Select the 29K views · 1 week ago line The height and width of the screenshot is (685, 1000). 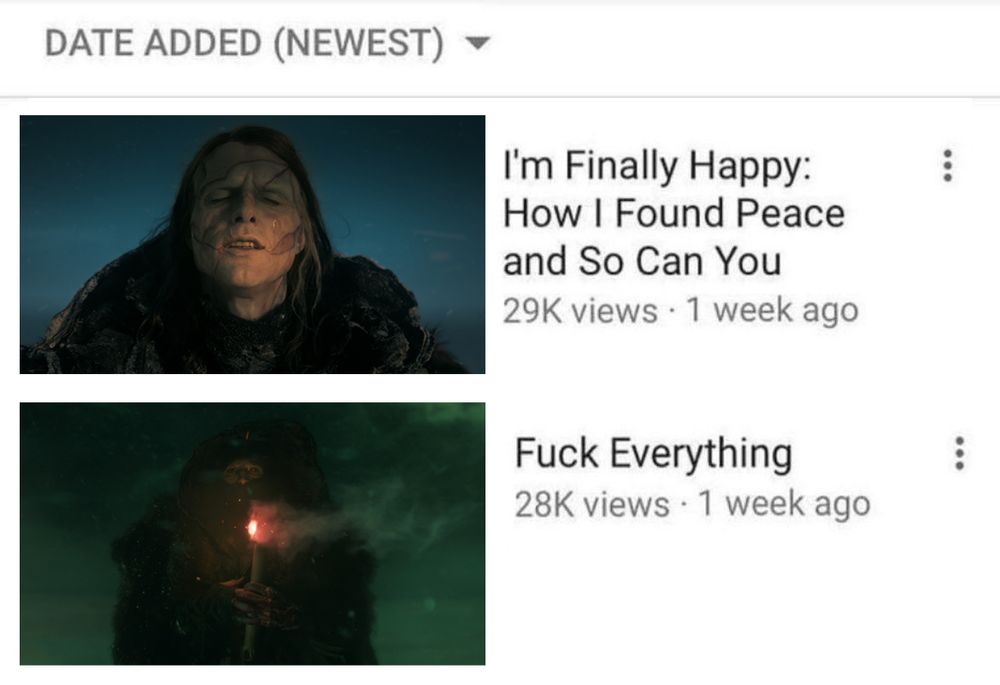click(680, 311)
